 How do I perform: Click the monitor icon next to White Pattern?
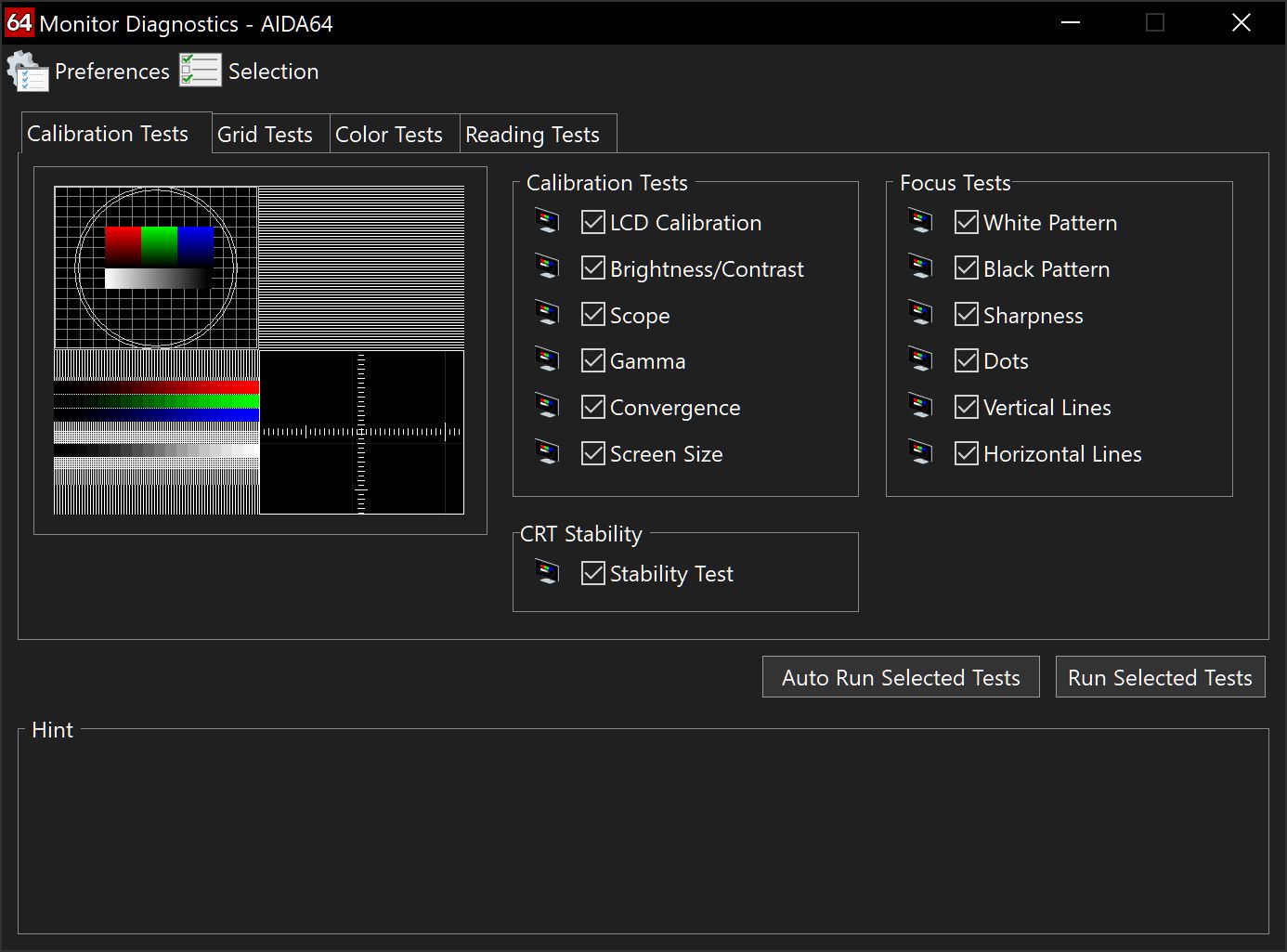920,222
